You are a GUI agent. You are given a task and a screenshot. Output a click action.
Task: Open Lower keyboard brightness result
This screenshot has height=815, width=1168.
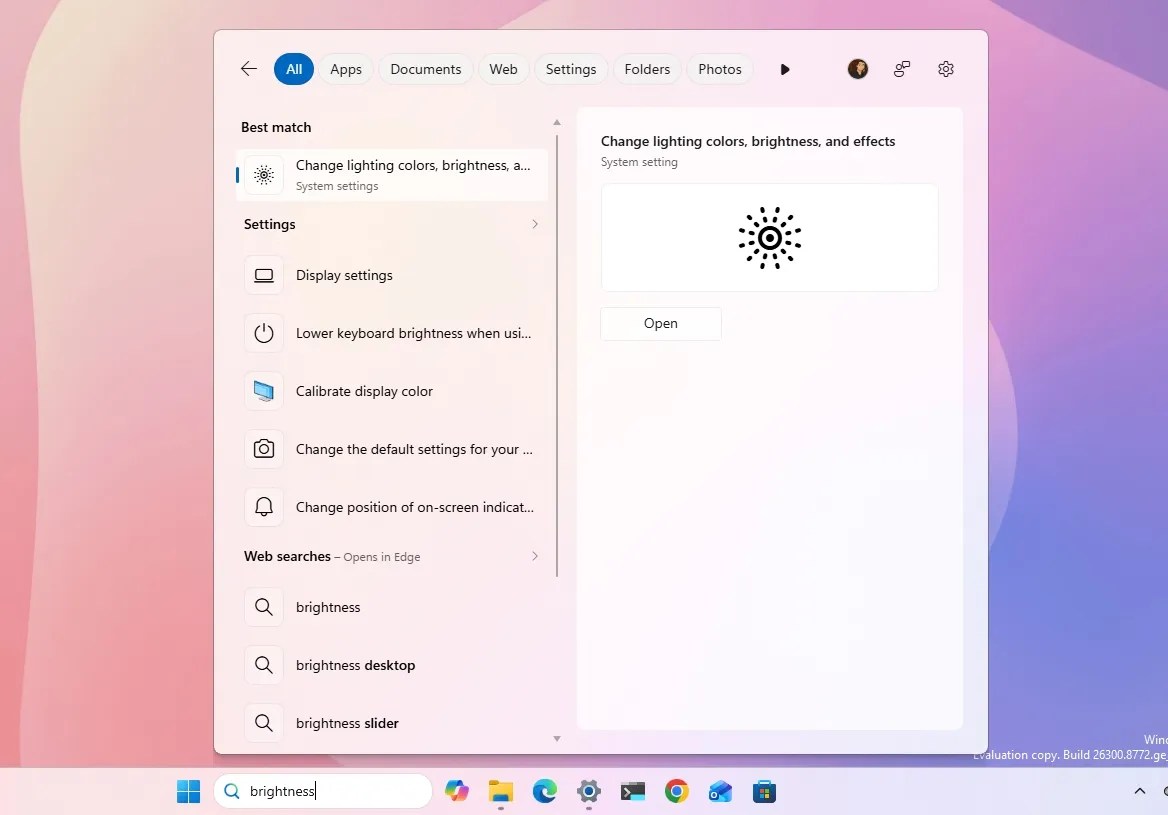392,334
